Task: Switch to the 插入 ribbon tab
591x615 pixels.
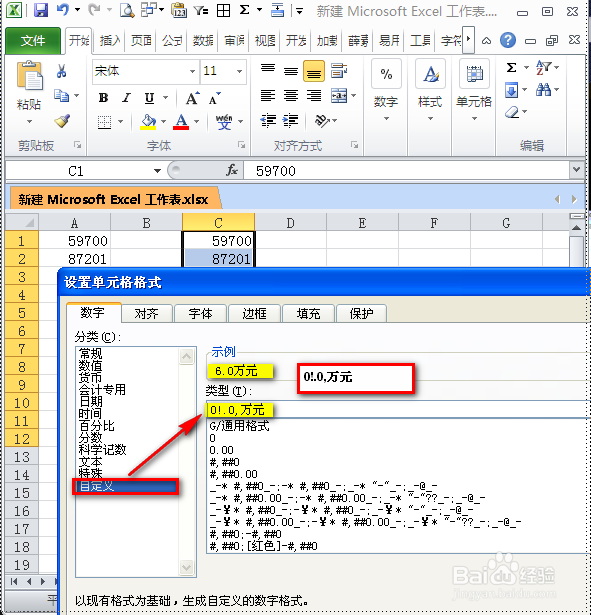Action: 109,40
